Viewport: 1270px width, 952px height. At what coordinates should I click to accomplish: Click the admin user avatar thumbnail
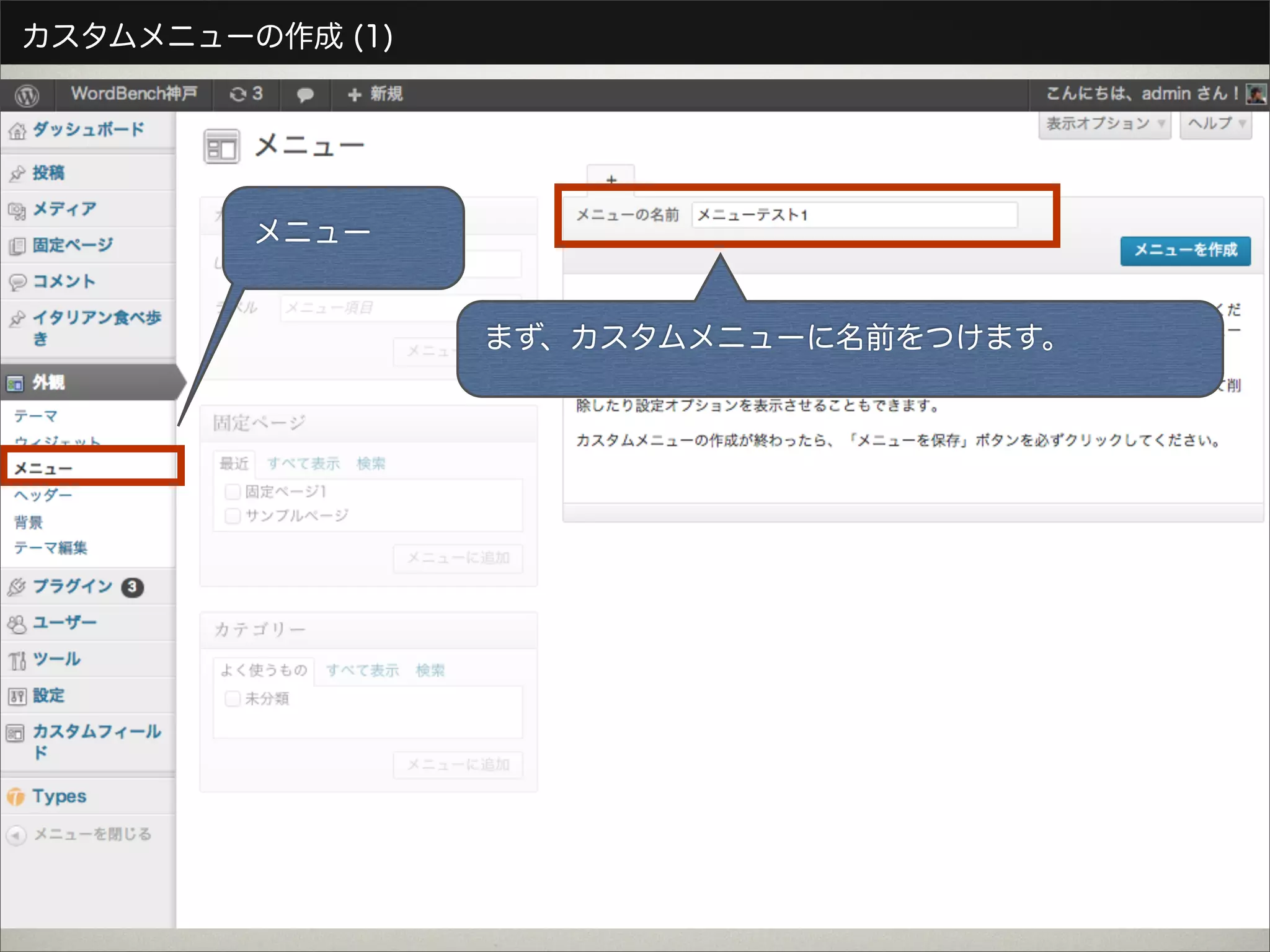tap(1256, 94)
